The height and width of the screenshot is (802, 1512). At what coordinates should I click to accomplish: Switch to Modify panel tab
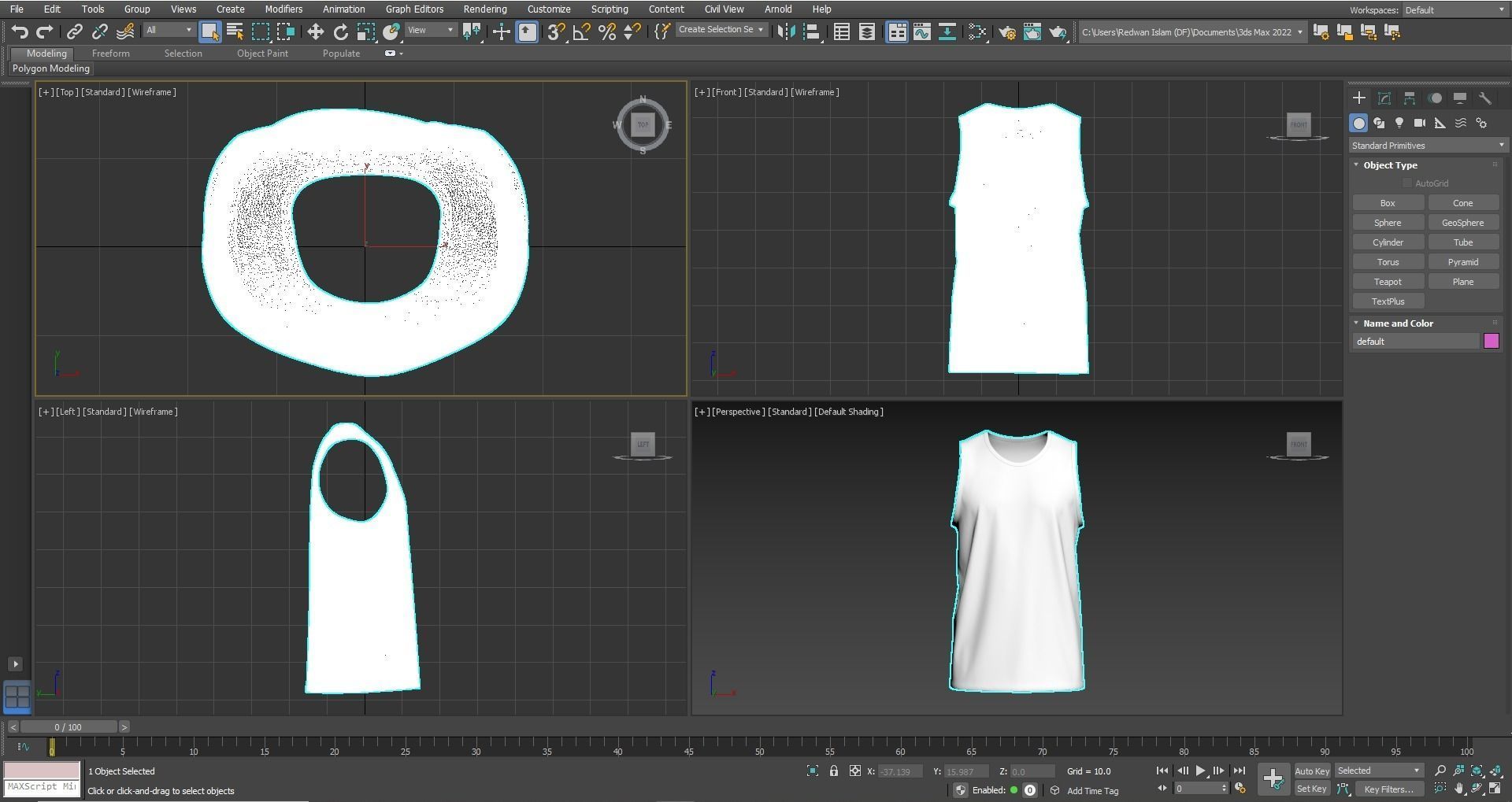pyautogui.click(x=1384, y=98)
